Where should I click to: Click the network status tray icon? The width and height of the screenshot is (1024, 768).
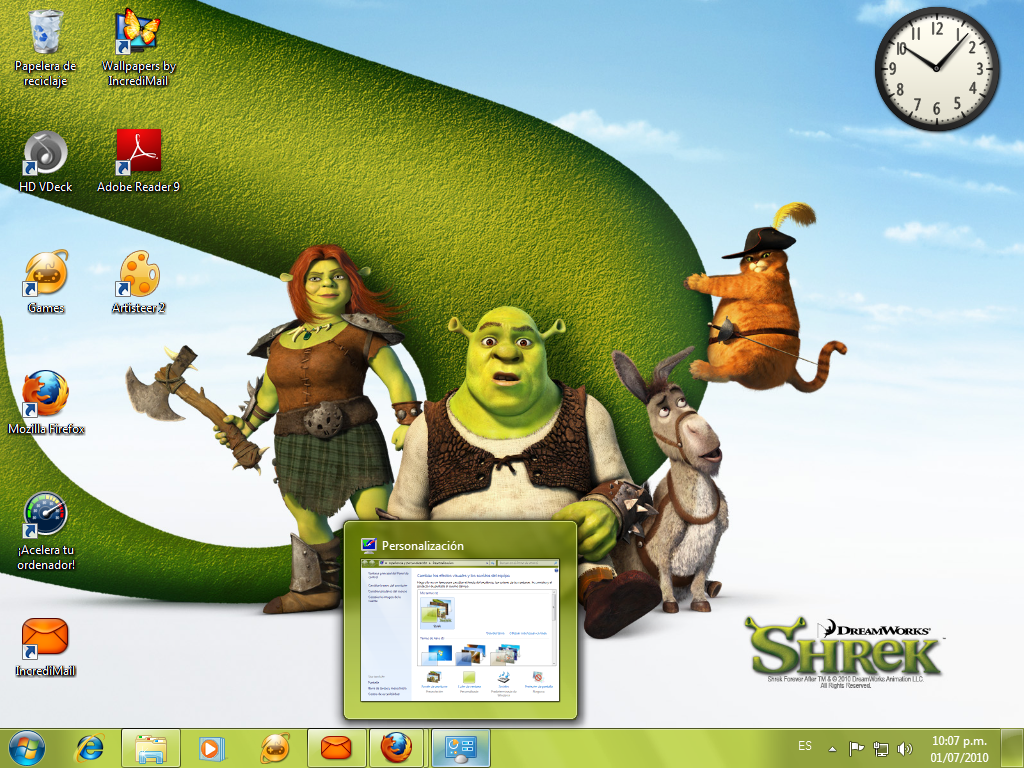coord(880,748)
